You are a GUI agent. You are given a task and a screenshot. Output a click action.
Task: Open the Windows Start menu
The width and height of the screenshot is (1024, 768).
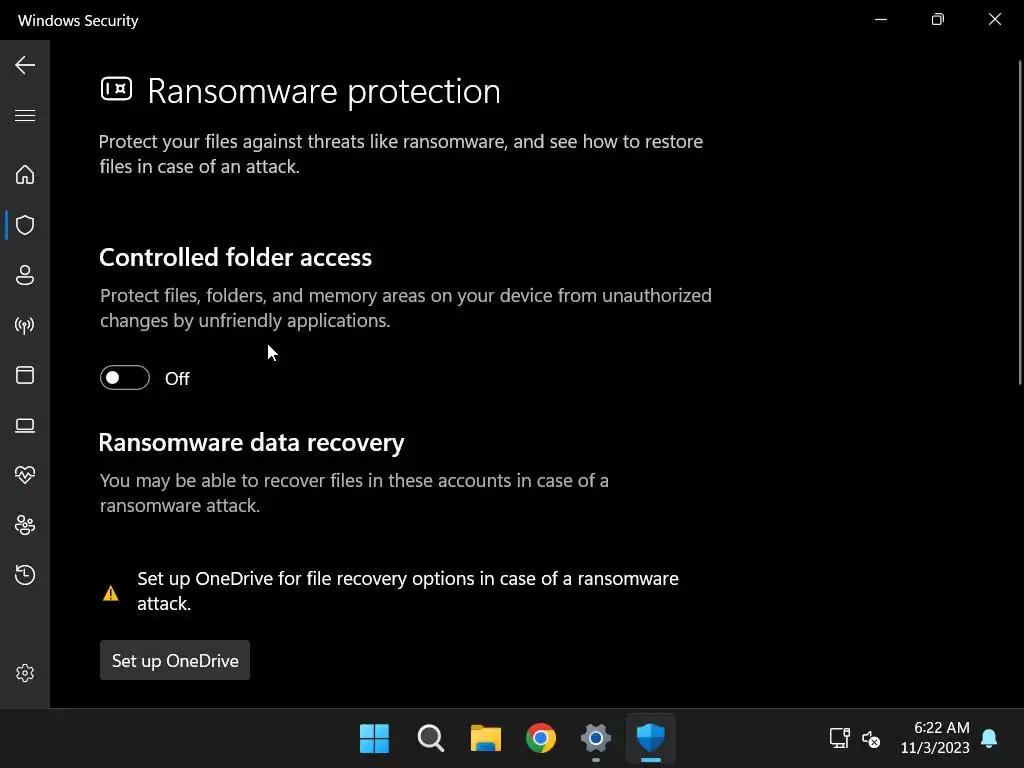click(374, 739)
